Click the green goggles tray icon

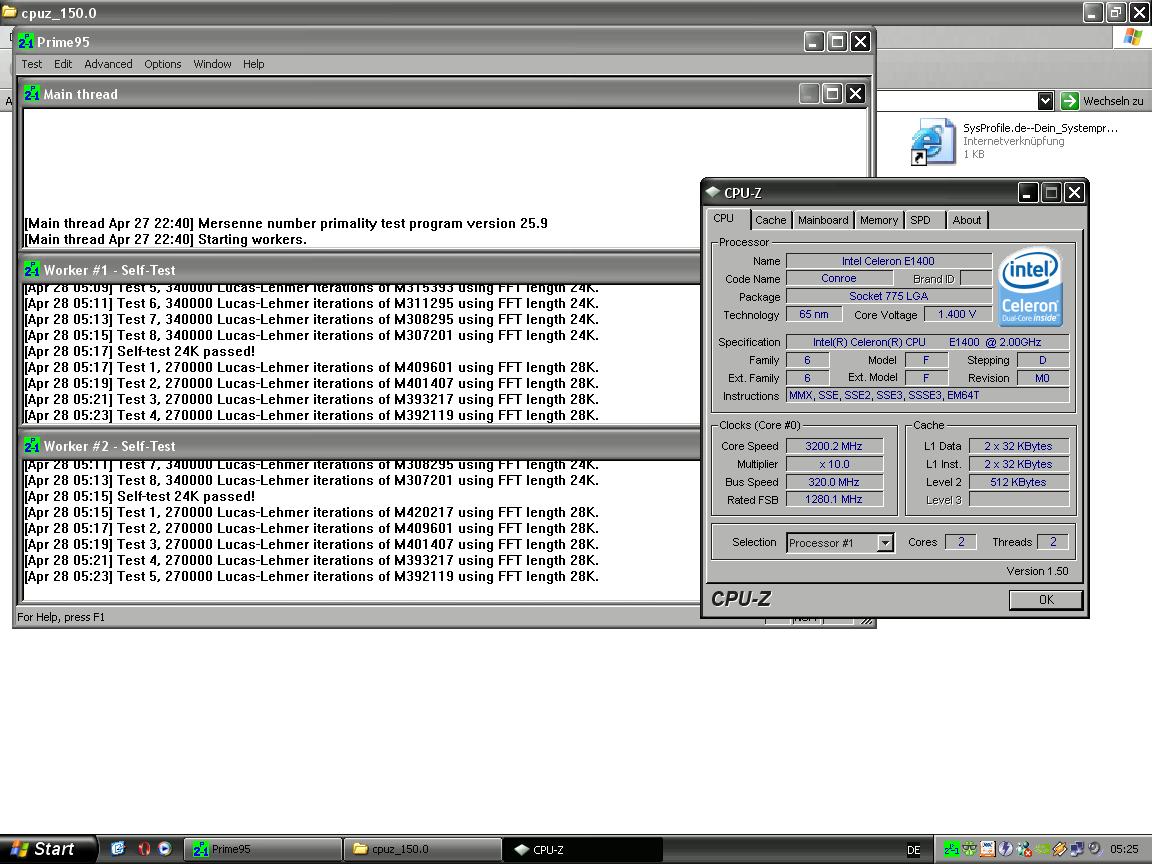pos(969,849)
